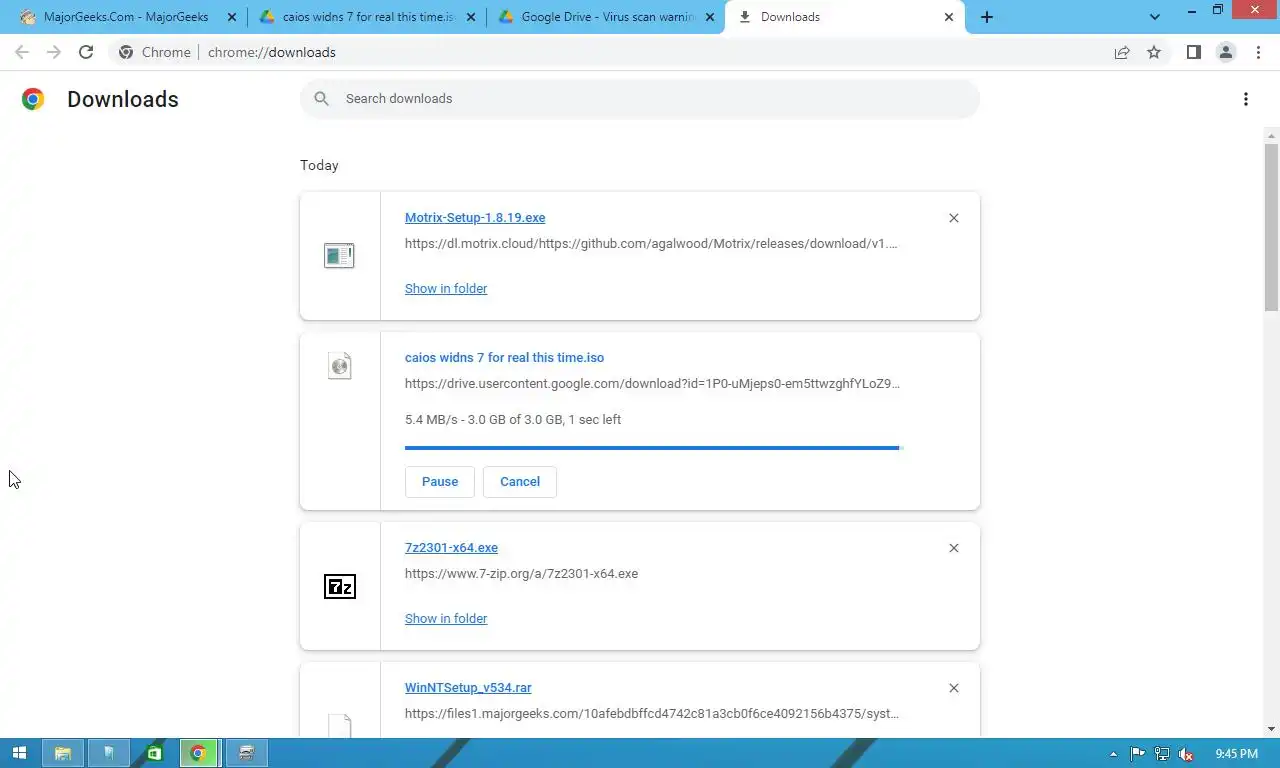Remove WinNTSetup_v534.rar from the list

click(x=954, y=688)
